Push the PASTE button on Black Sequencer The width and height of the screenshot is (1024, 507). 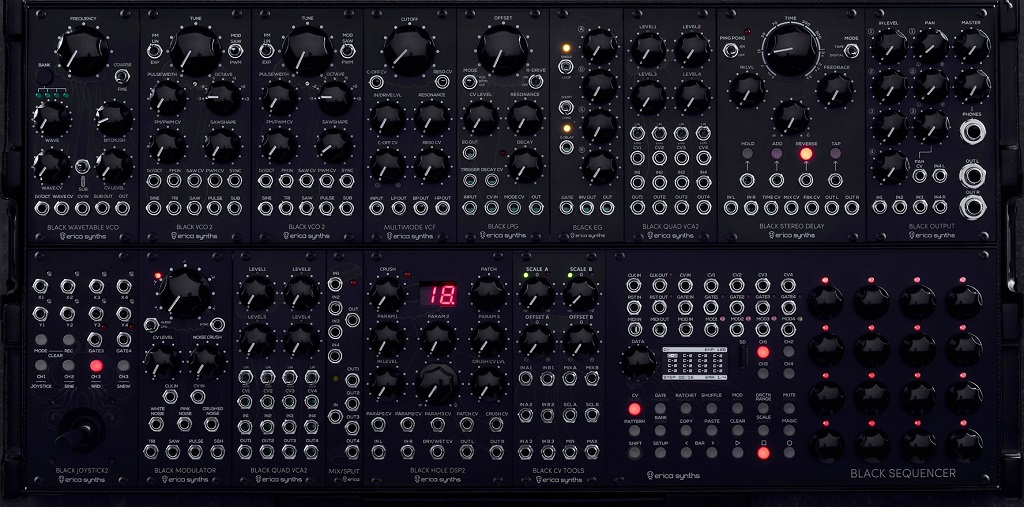[712, 431]
